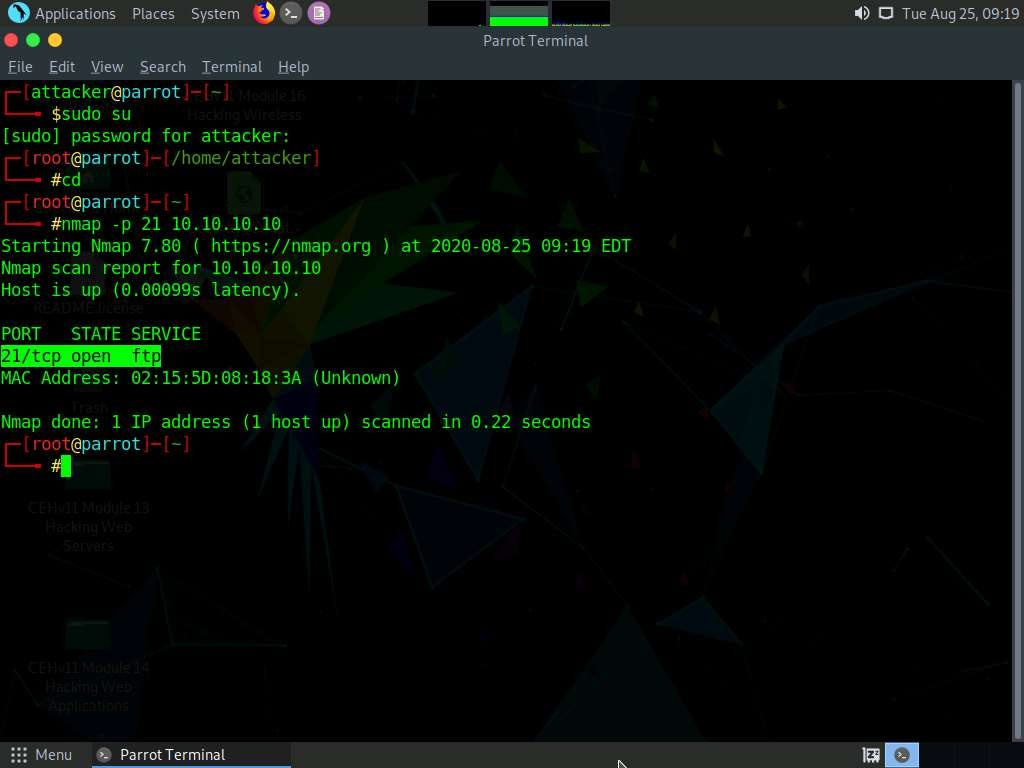
Task: Open the File menu
Action: pos(20,67)
